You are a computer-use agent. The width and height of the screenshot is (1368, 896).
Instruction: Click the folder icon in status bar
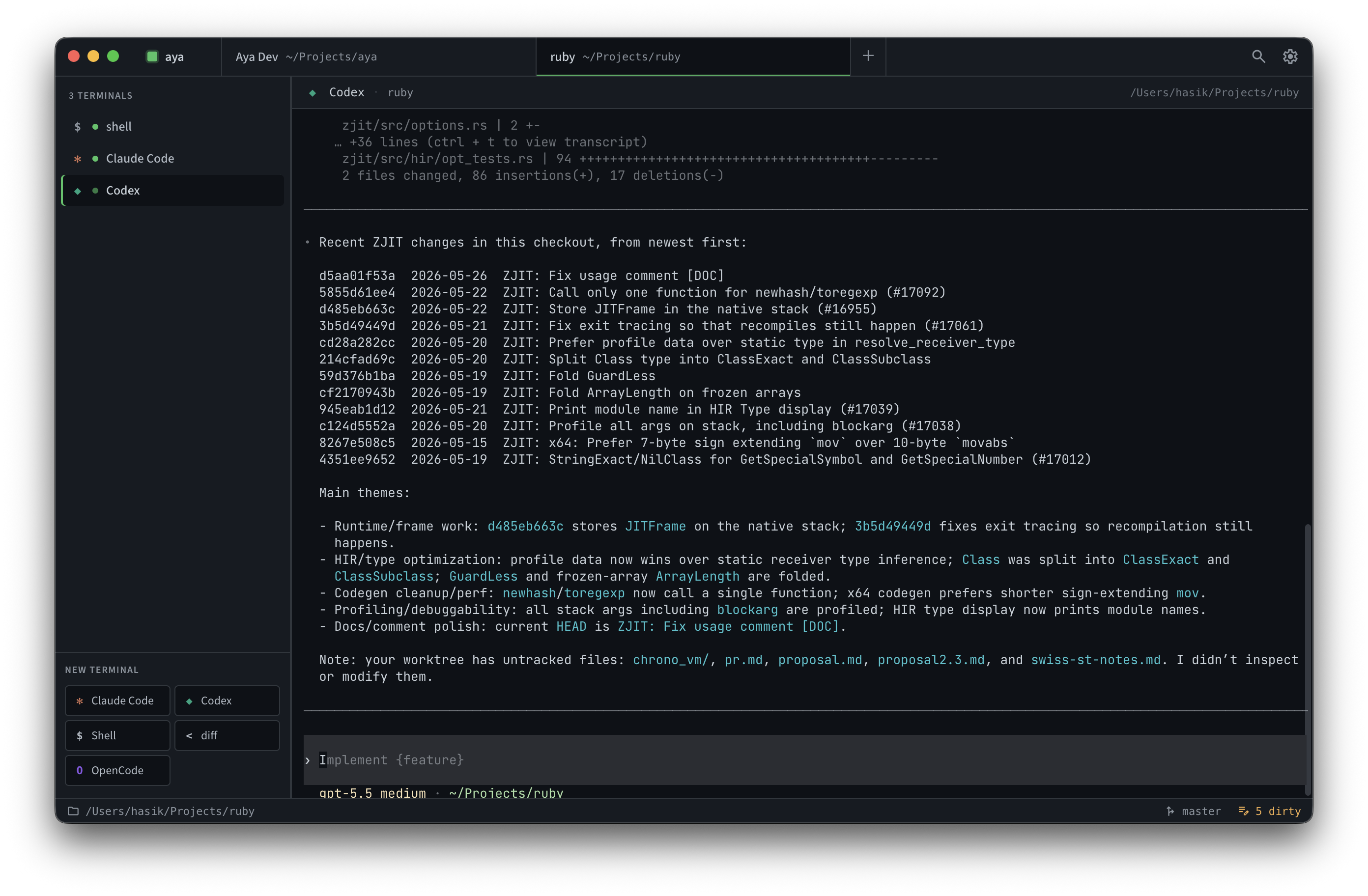click(x=73, y=811)
